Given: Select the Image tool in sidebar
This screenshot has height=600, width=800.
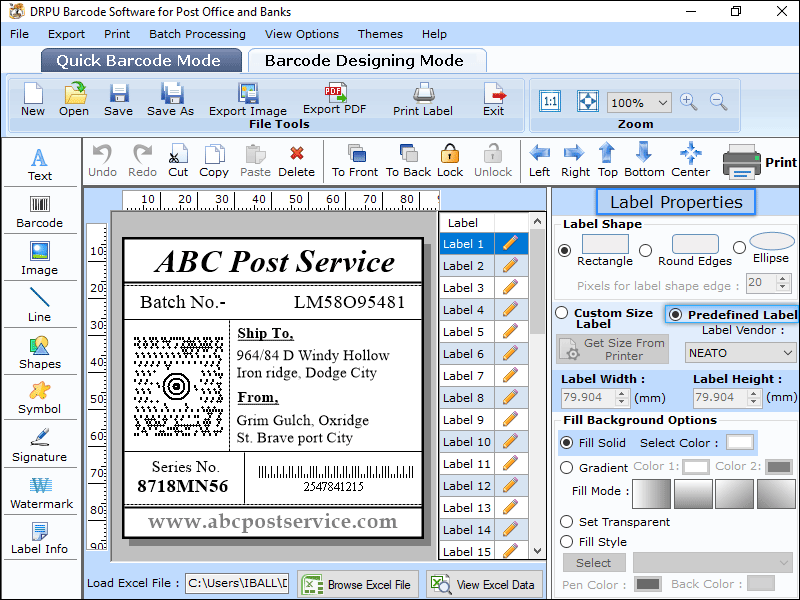Looking at the screenshot, I should click(39, 259).
